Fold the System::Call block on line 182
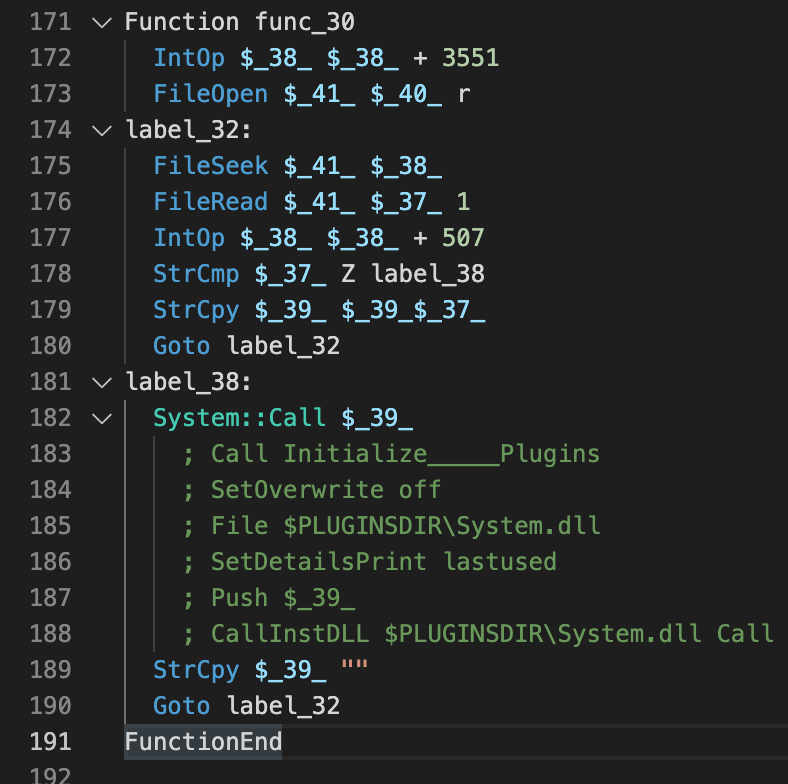 coord(101,418)
